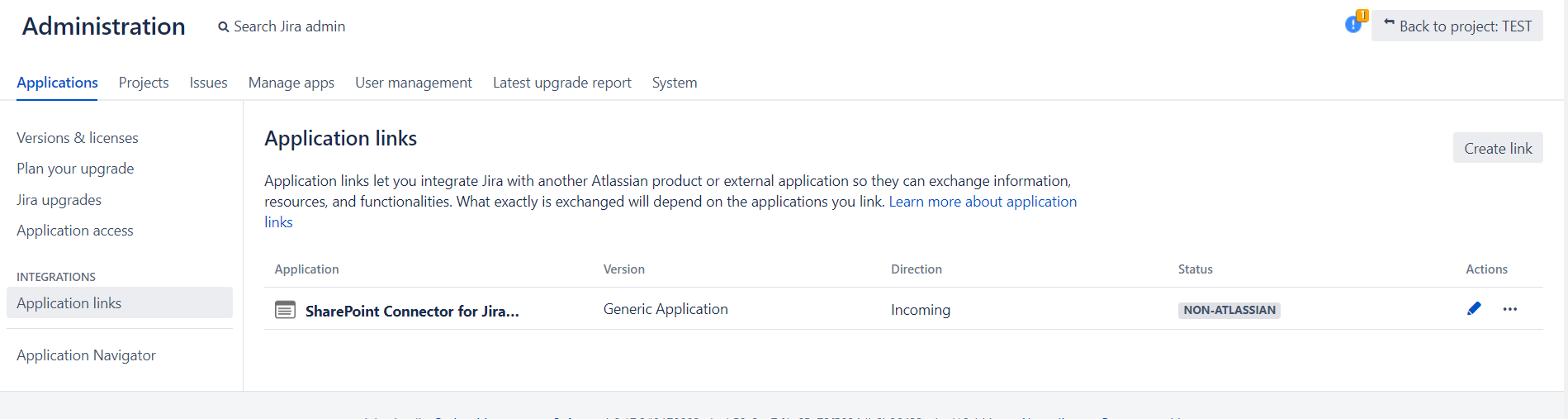
Task: Switch to the Issues tab
Action: [x=208, y=83]
